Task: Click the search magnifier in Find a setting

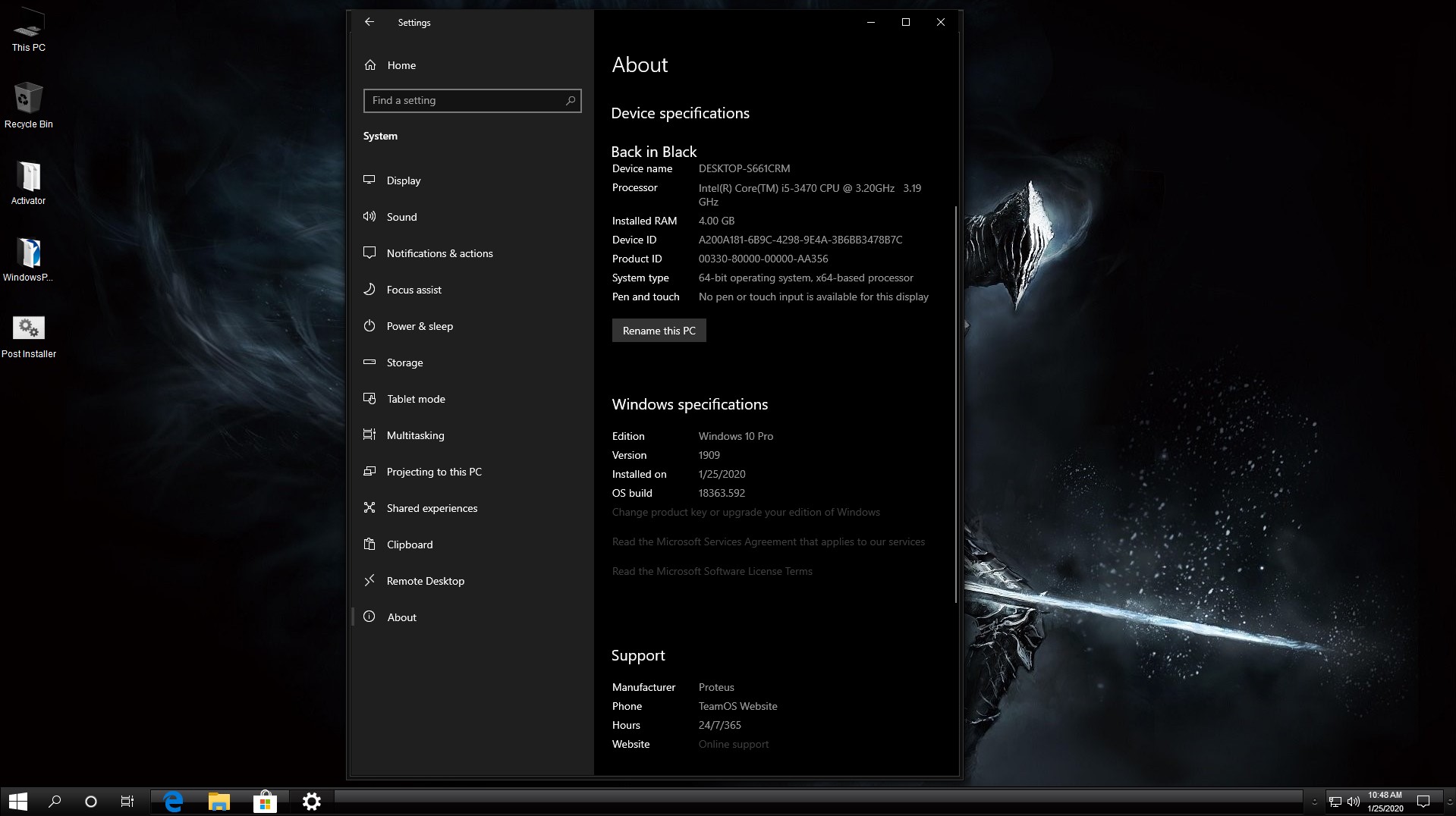Action: pos(571,100)
